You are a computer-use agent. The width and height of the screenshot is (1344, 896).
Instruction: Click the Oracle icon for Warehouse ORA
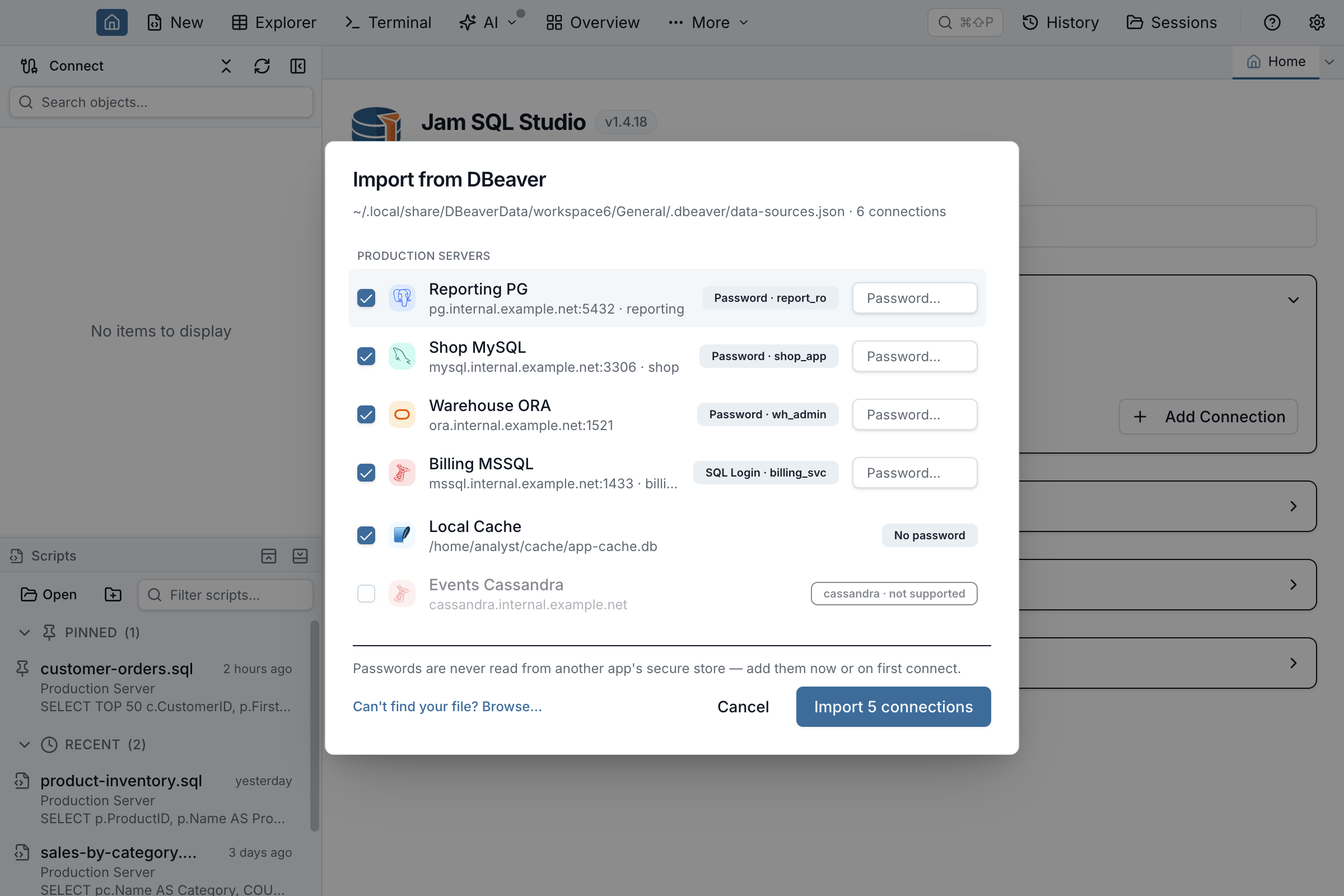(402, 414)
